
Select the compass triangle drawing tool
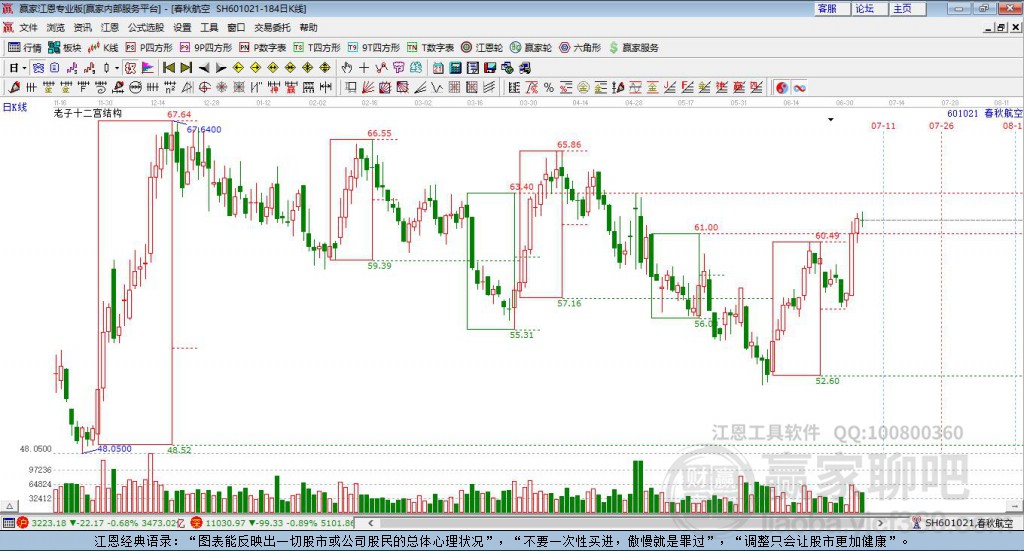pyautogui.click(x=187, y=87)
